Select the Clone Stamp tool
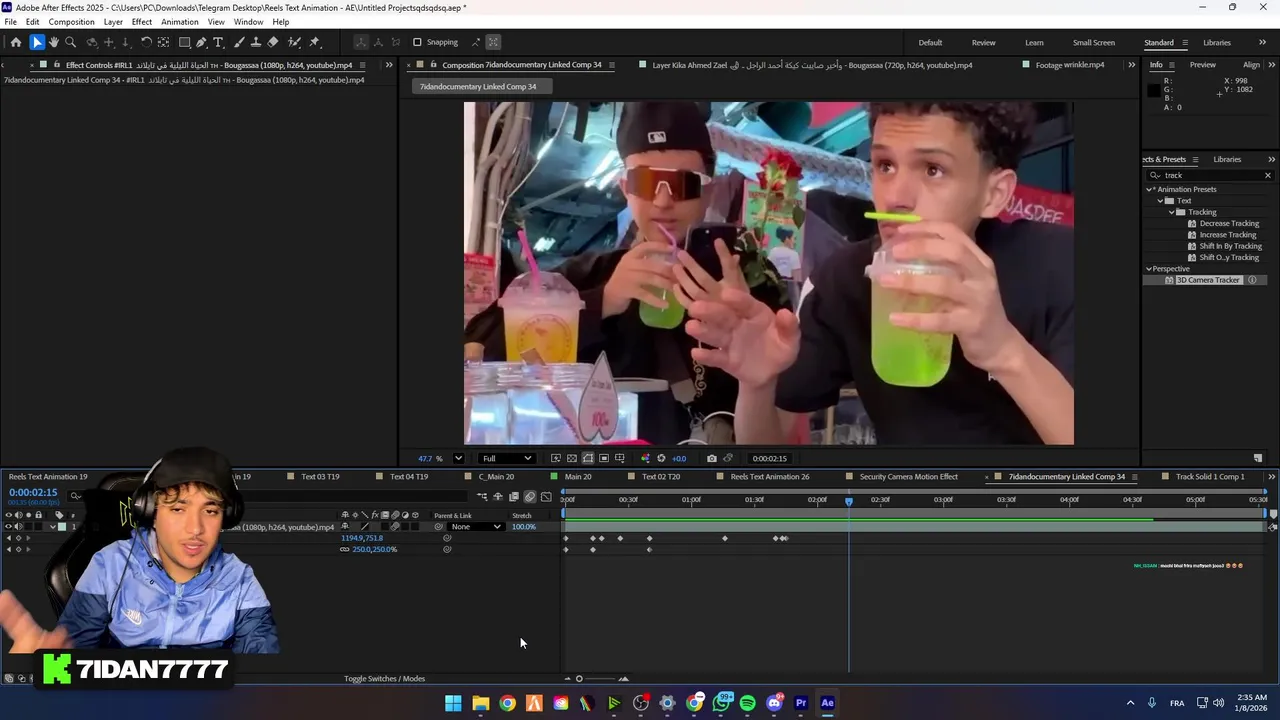1280x720 pixels. 256,42
